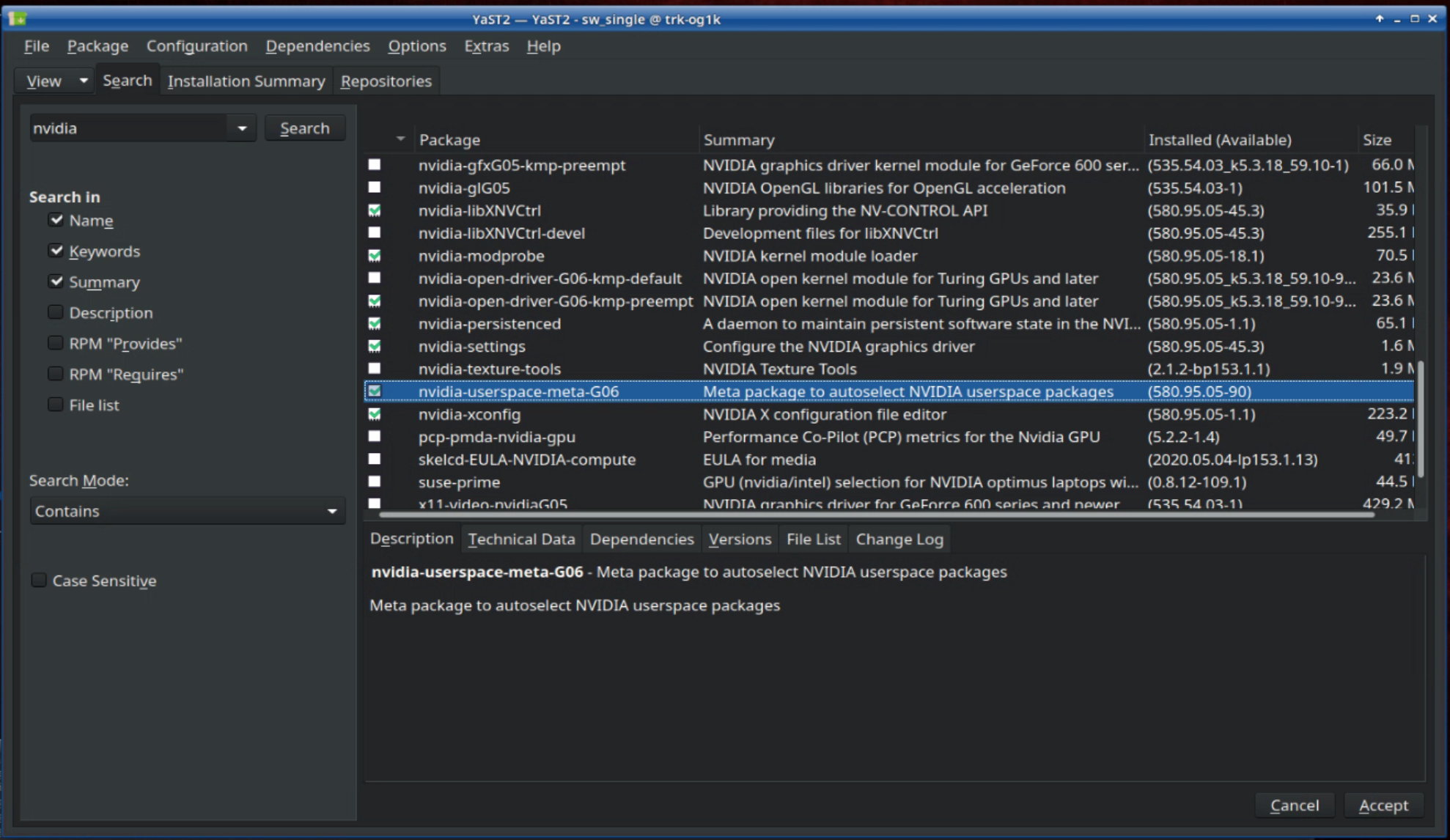Uncheck the Keywords search option
This screenshot has width=1450, height=840.
tap(56, 251)
